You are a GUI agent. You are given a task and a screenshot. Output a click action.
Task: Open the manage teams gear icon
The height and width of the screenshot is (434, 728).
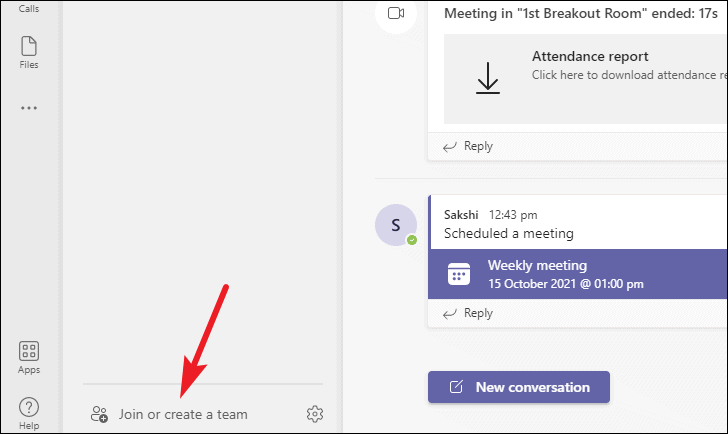tap(315, 414)
